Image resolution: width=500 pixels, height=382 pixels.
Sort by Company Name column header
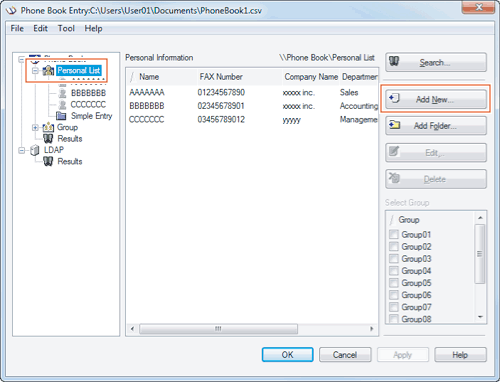coord(311,77)
